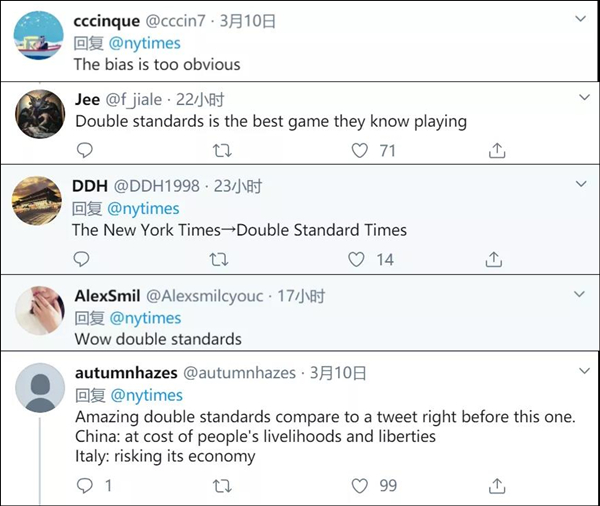Viewport: 600px width, 506px height.
Task: Expand the menu chevron on Jee's tweet
Action: coord(584,97)
